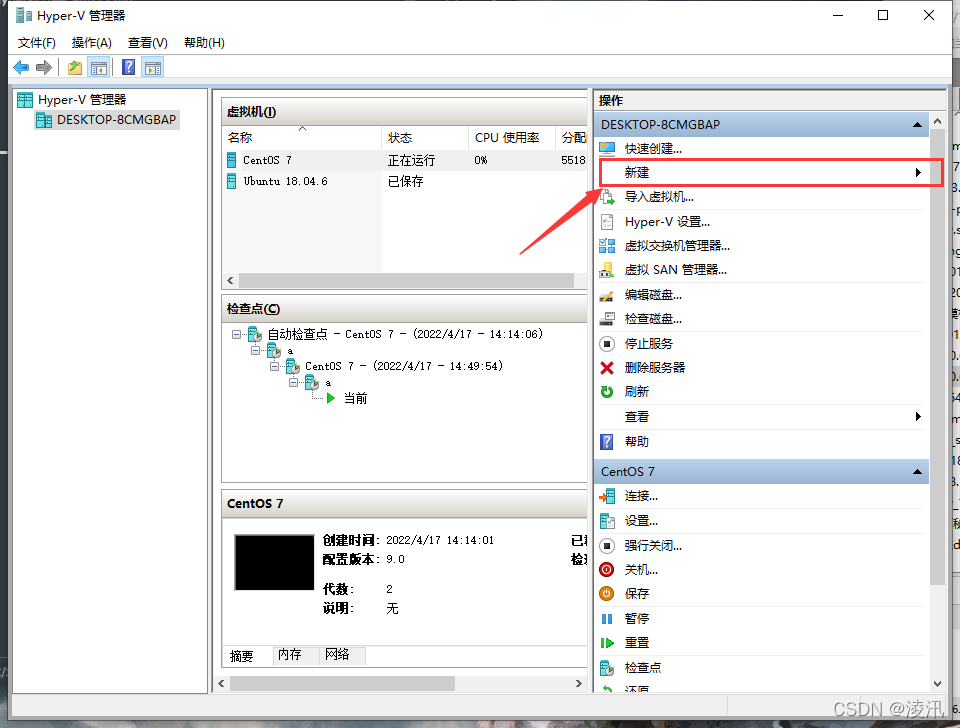The image size is (960, 728).
Task: Click red X 删除服务器 icon
Action: pyautogui.click(x=607, y=367)
